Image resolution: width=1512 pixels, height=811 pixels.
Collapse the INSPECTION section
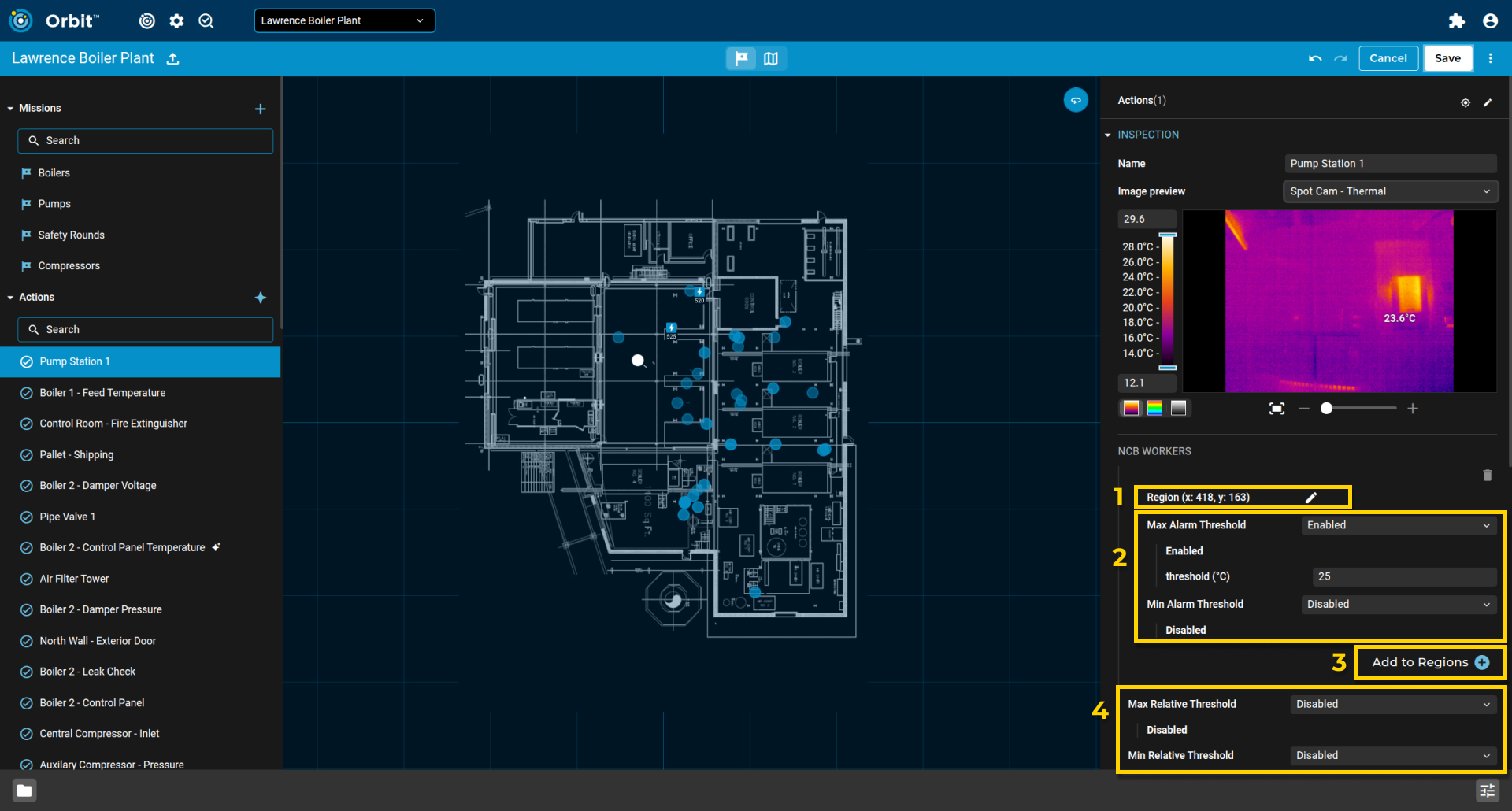(x=1107, y=135)
